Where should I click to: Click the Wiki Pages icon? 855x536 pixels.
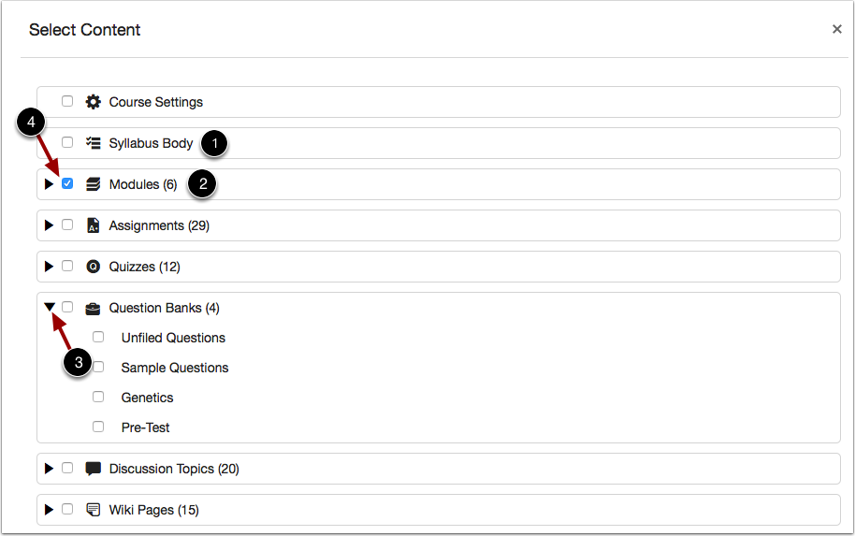pyautogui.click(x=93, y=510)
